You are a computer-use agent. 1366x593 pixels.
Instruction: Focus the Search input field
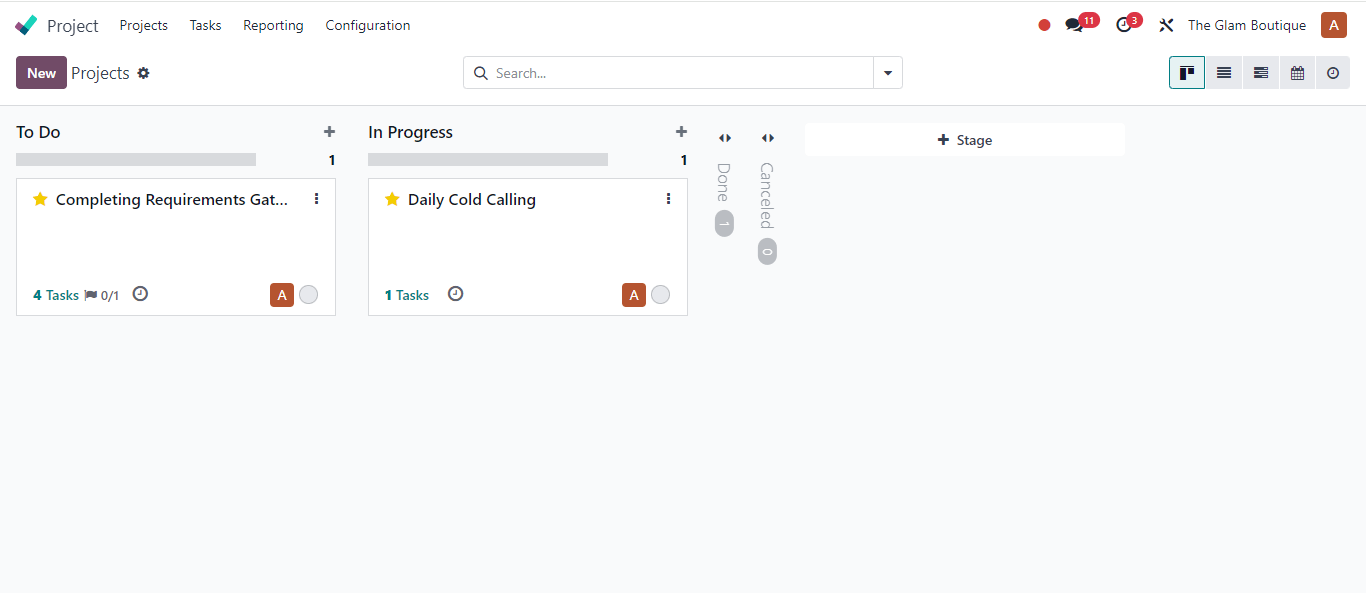click(680, 73)
